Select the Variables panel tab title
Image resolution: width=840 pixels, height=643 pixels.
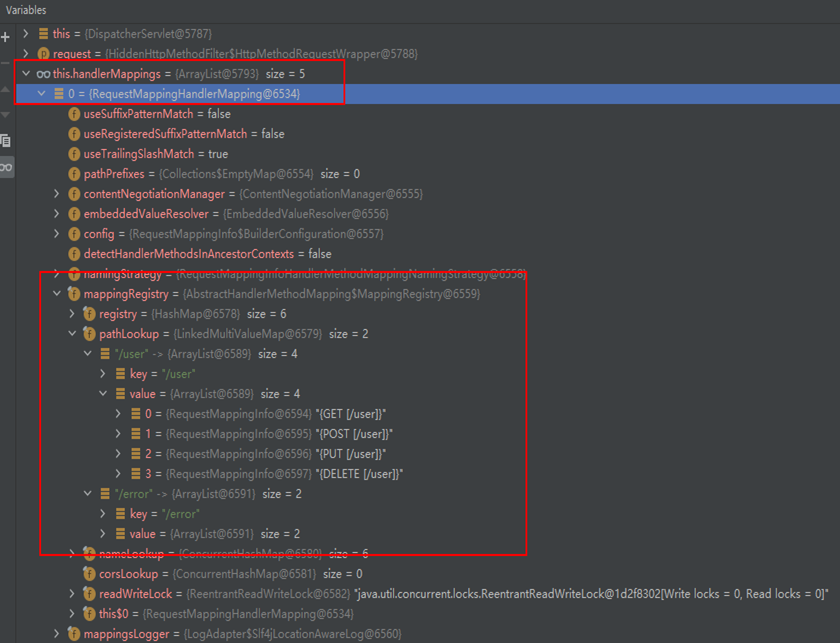(26, 10)
